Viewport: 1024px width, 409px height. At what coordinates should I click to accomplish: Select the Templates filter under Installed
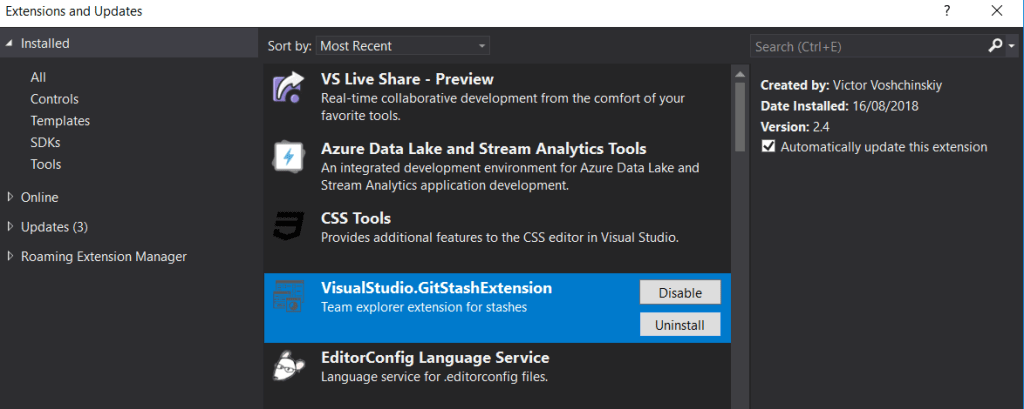pyautogui.click(x=60, y=121)
